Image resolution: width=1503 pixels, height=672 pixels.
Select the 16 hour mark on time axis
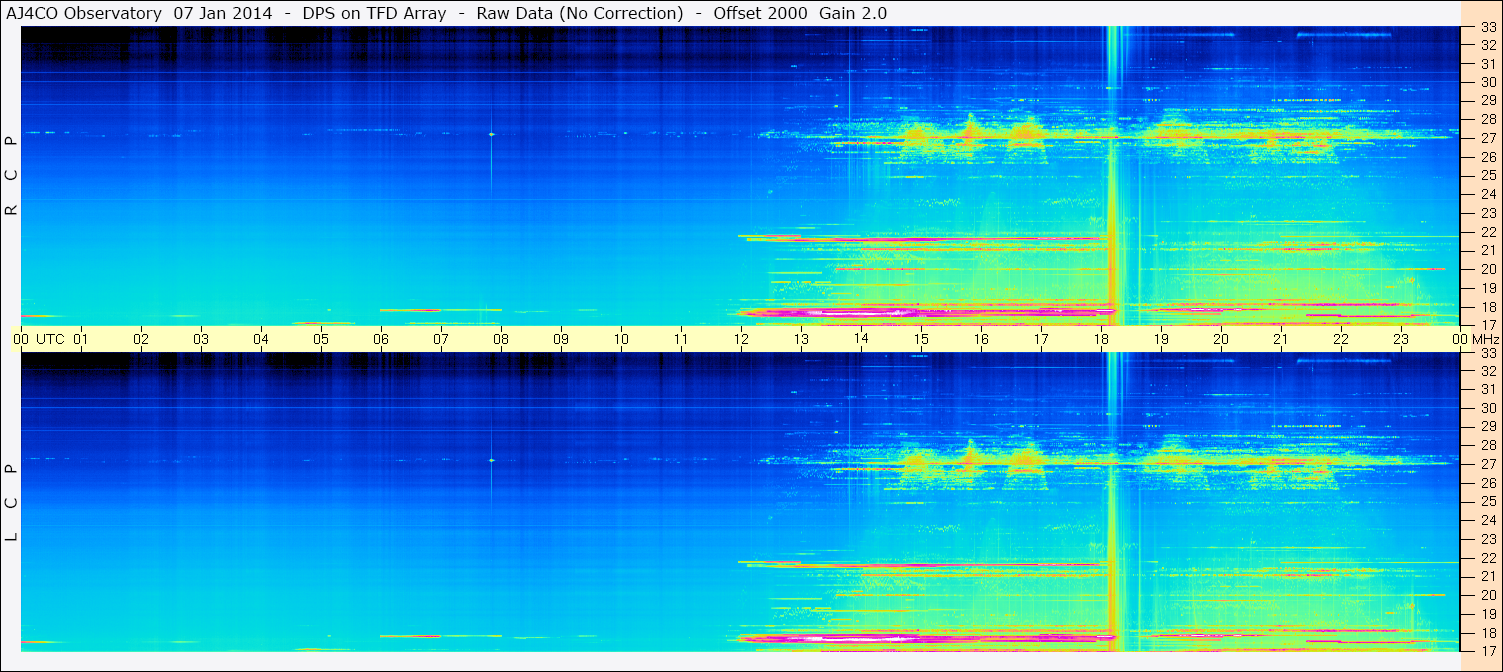tap(981, 339)
